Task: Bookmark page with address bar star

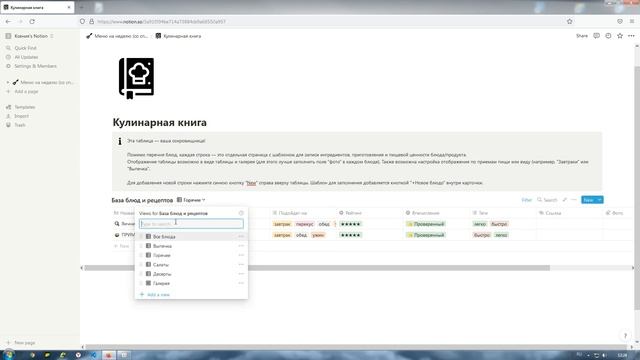Action: coord(569,21)
